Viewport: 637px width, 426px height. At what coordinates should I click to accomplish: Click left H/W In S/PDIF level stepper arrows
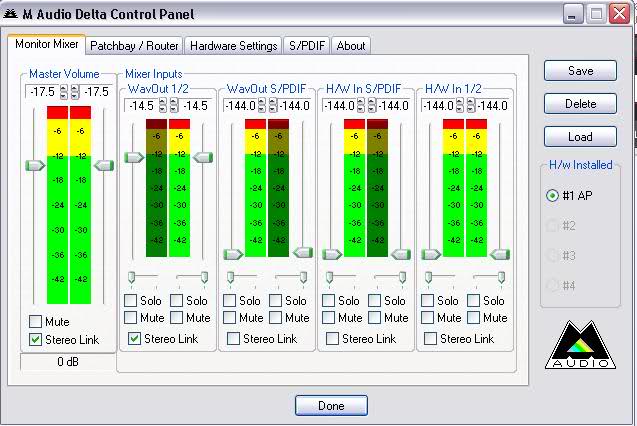[x=361, y=106]
